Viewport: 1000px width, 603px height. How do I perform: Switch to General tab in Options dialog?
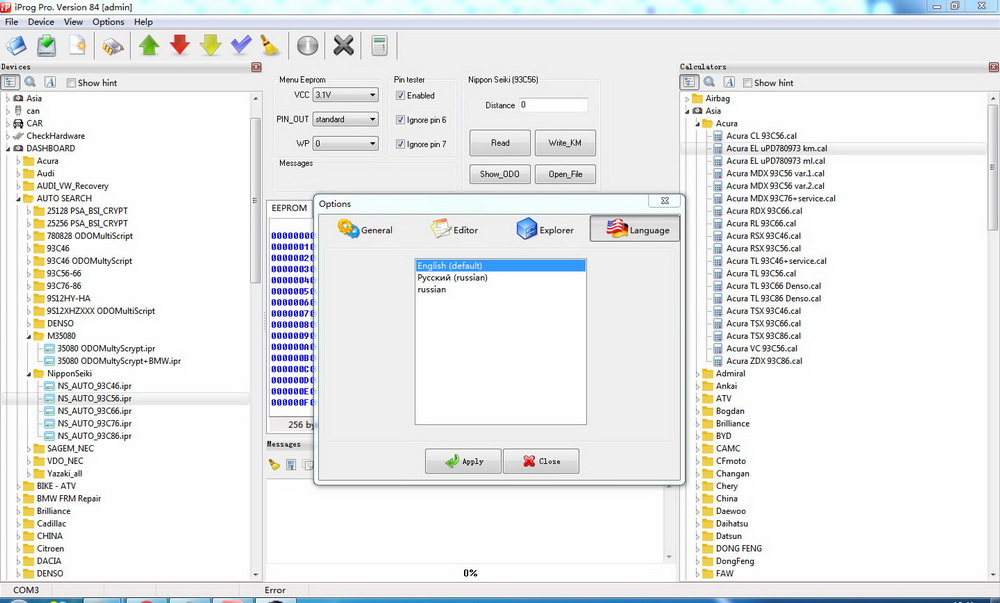(x=365, y=229)
